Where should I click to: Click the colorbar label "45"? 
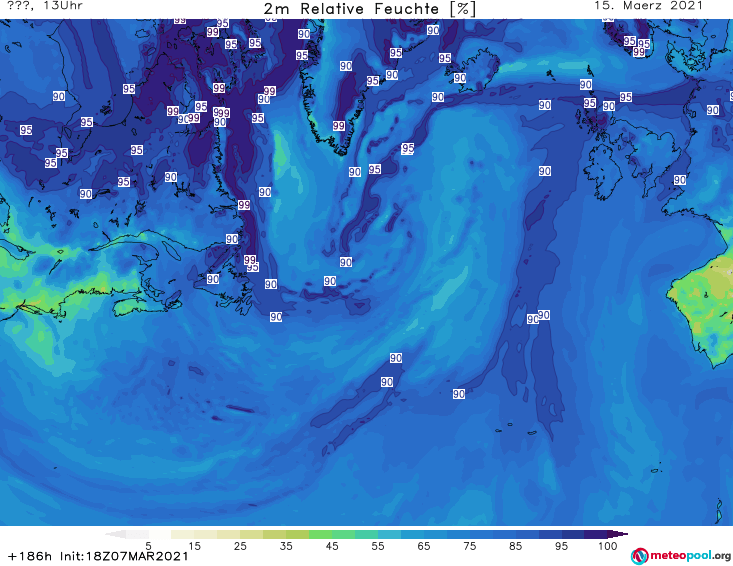click(332, 546)
